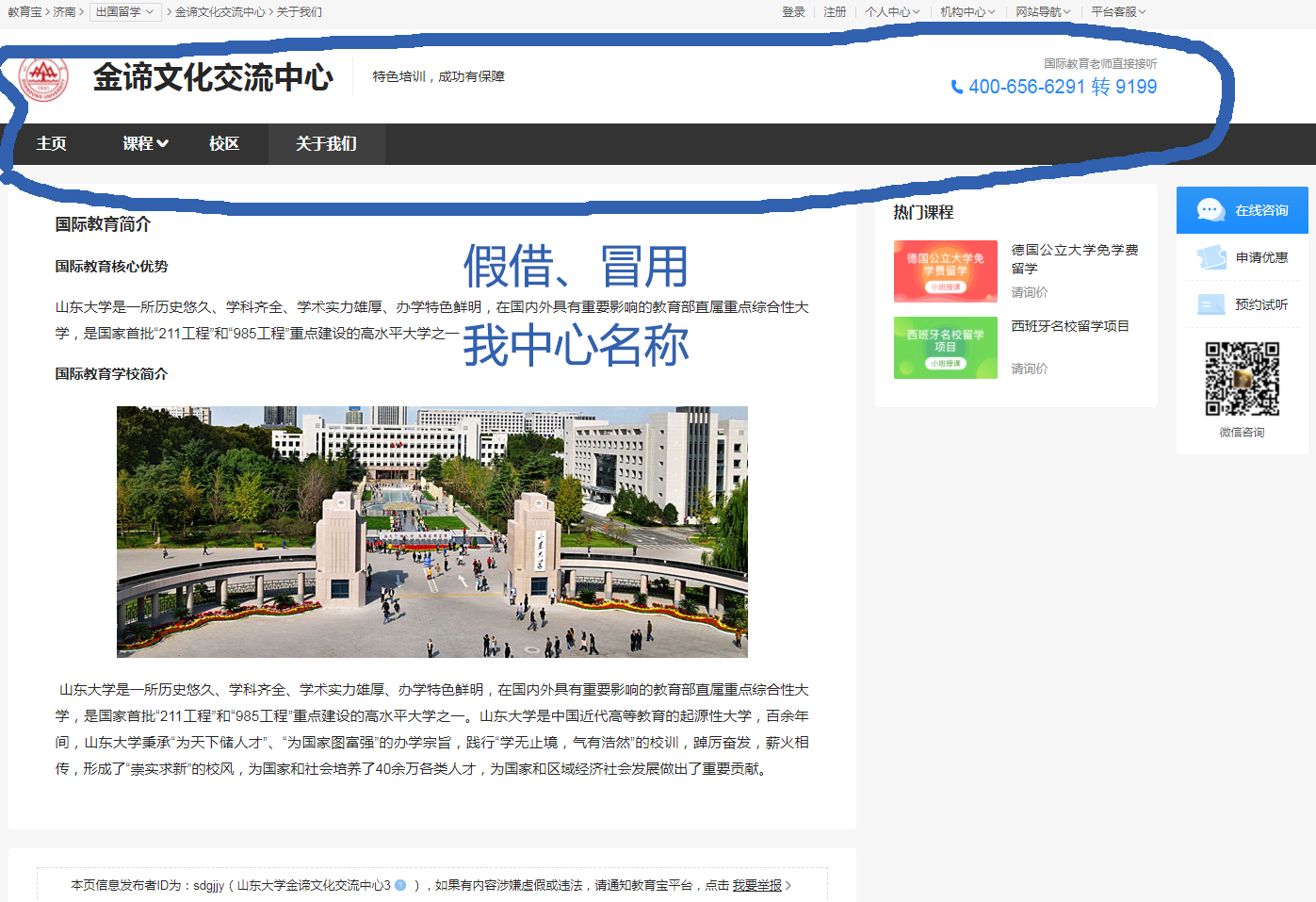Click the 国际教育简介 heading

click(103, 224)
